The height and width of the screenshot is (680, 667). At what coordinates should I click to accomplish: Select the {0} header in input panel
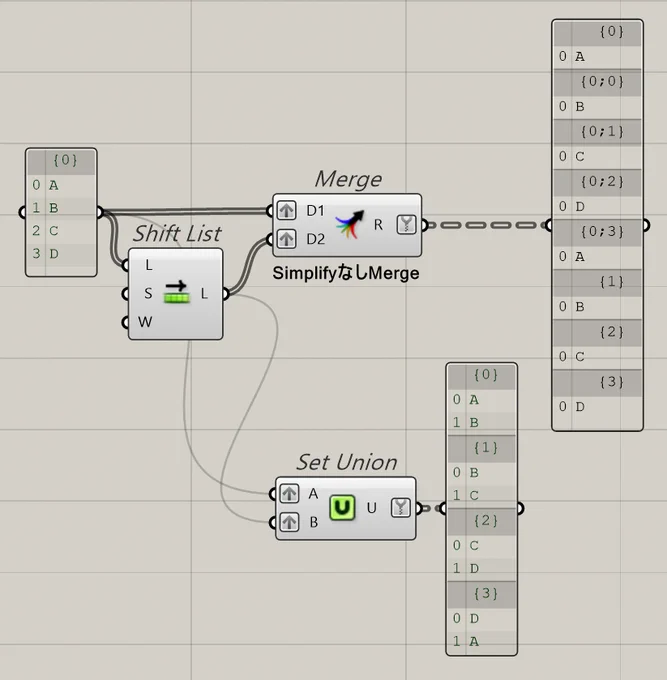(61, 161)
